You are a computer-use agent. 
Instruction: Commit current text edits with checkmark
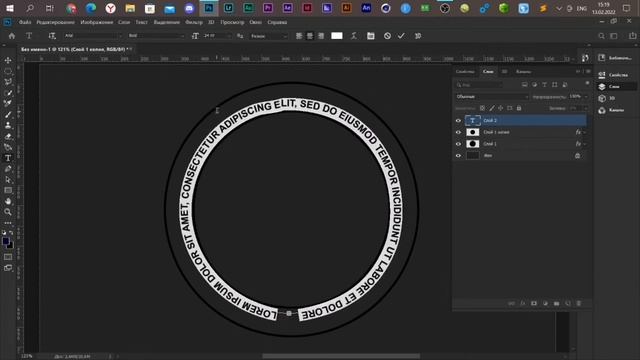point(401,36)
